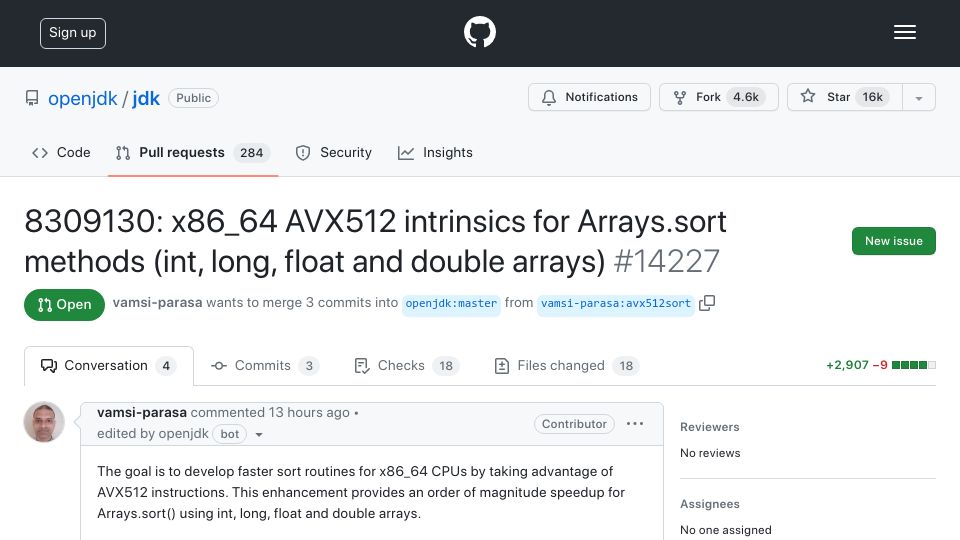Click the 13 hours ago timestamp
The height and width of the screenshot is (540, 960).
coord(309,413)
